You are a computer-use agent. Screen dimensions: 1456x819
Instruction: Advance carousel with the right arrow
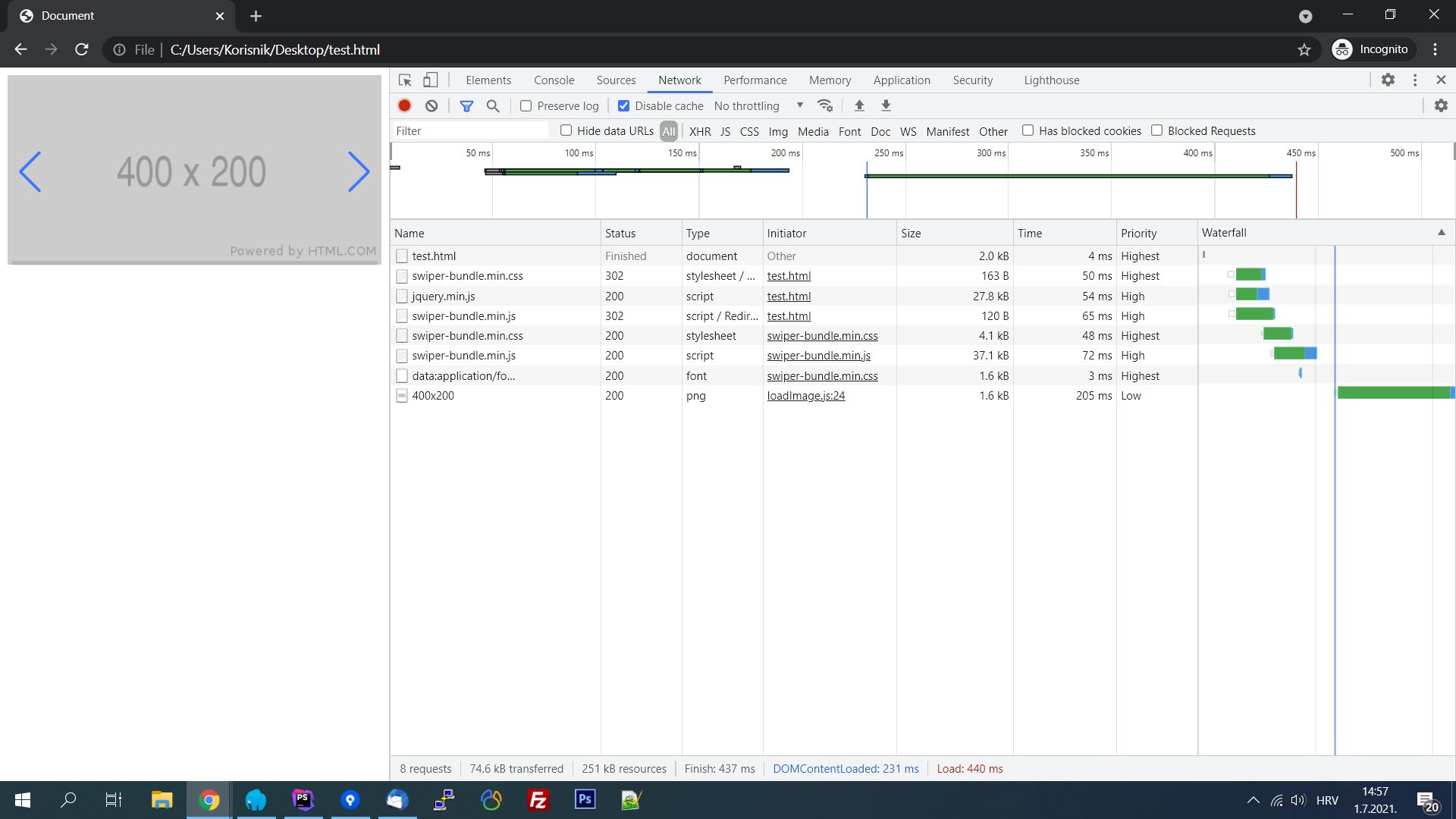(x=359, y=171)
